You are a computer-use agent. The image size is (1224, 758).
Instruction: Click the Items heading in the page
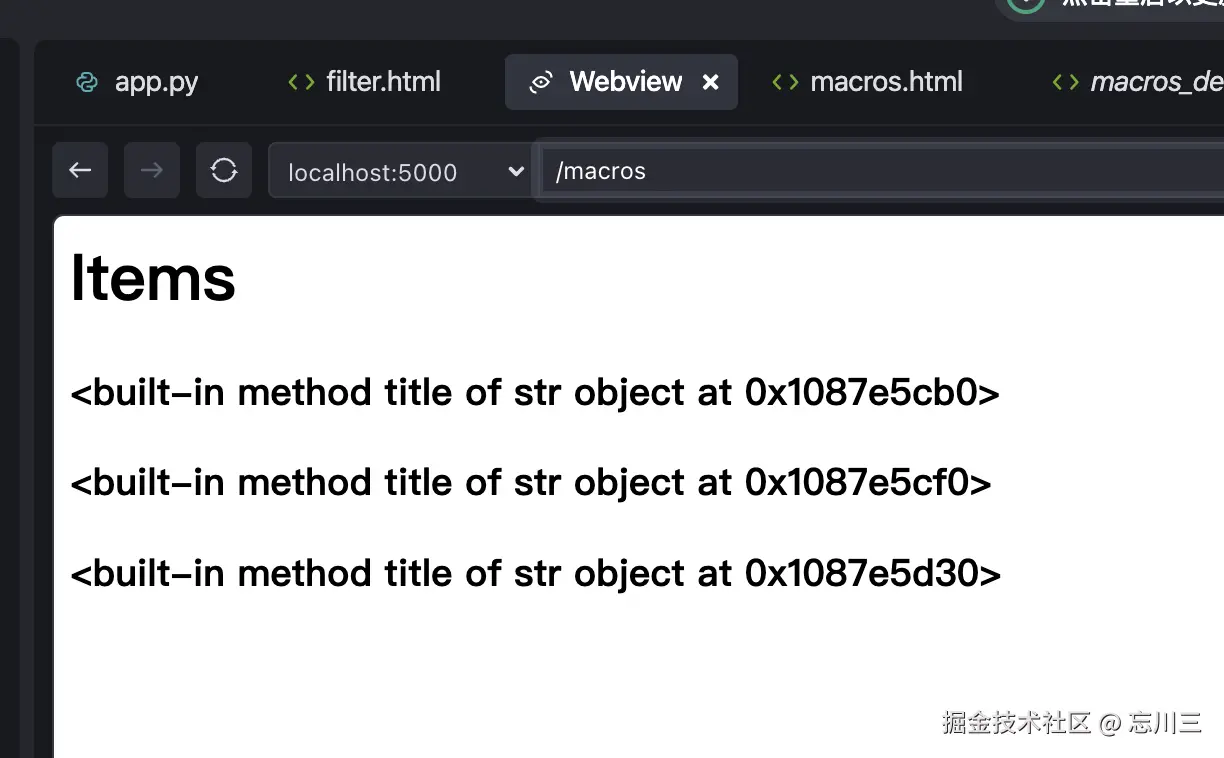click(x=153, y=278)
